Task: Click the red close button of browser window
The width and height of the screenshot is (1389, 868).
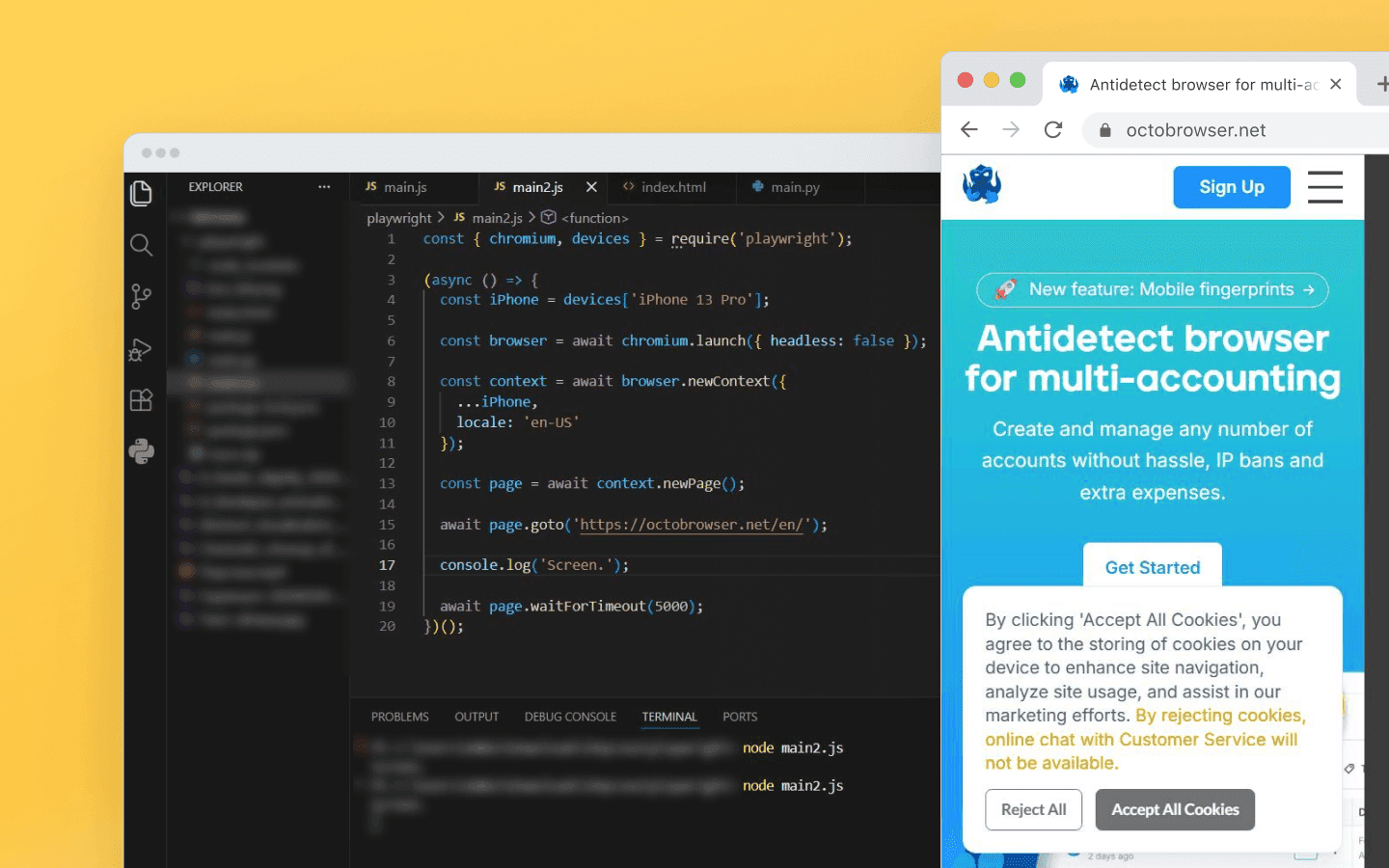Action: click(966, 80)
